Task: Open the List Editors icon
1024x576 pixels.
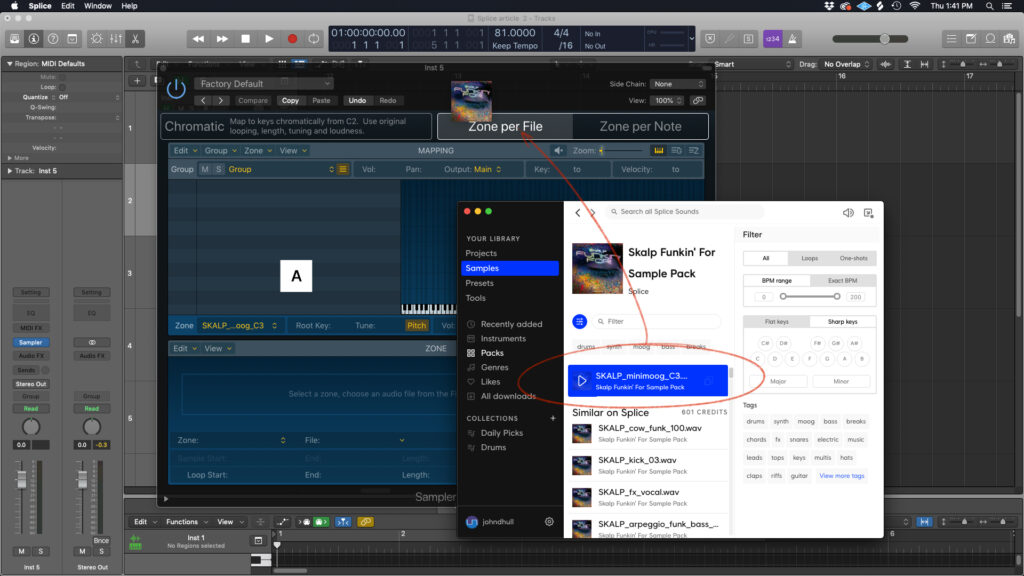Action: click(952, 39)
